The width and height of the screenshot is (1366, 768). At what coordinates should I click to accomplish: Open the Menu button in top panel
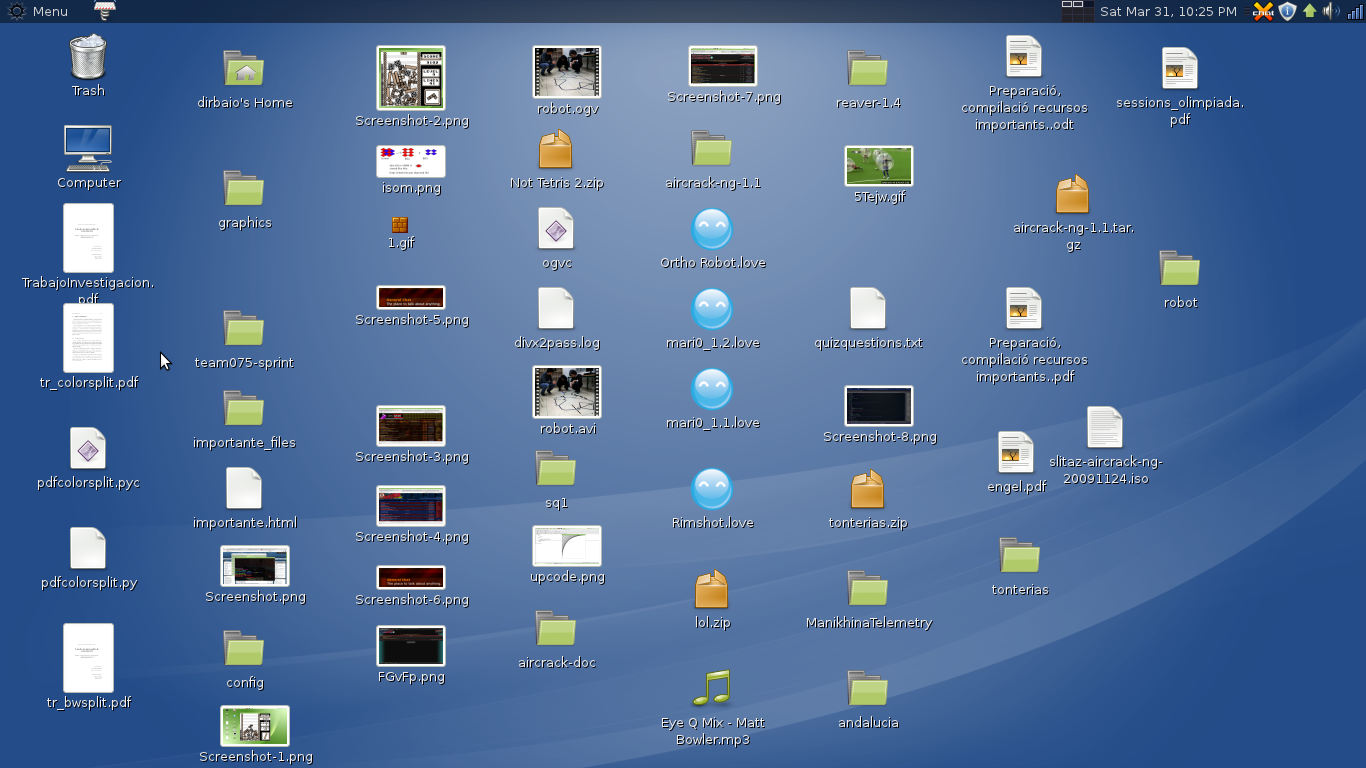tap(38, 11)
